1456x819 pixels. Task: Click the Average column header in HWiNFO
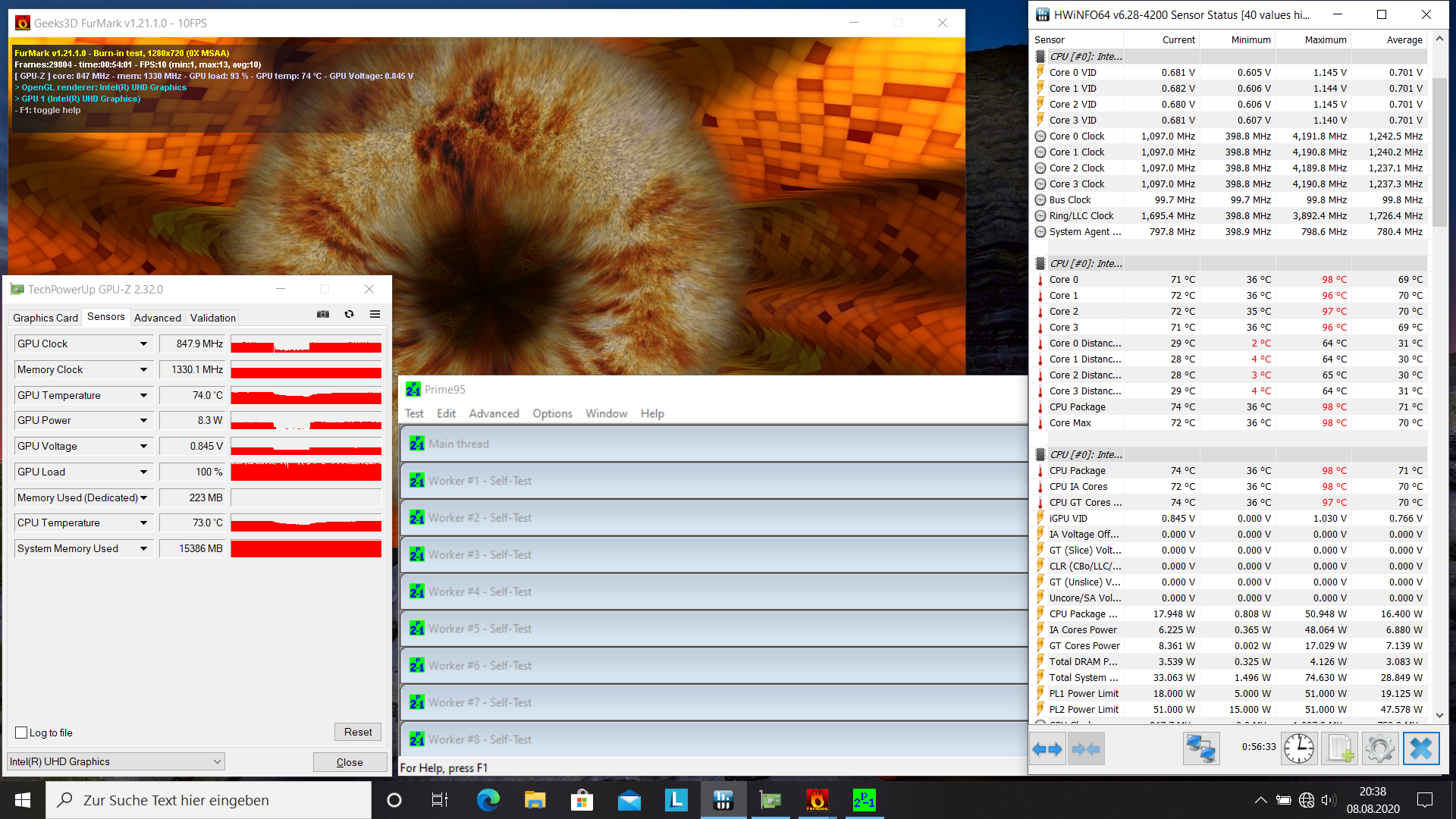(x=1389, y=39)
